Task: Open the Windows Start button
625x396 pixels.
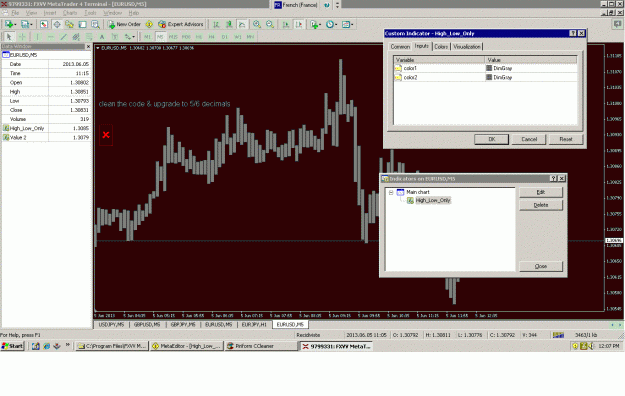Action: coord(12,346)
